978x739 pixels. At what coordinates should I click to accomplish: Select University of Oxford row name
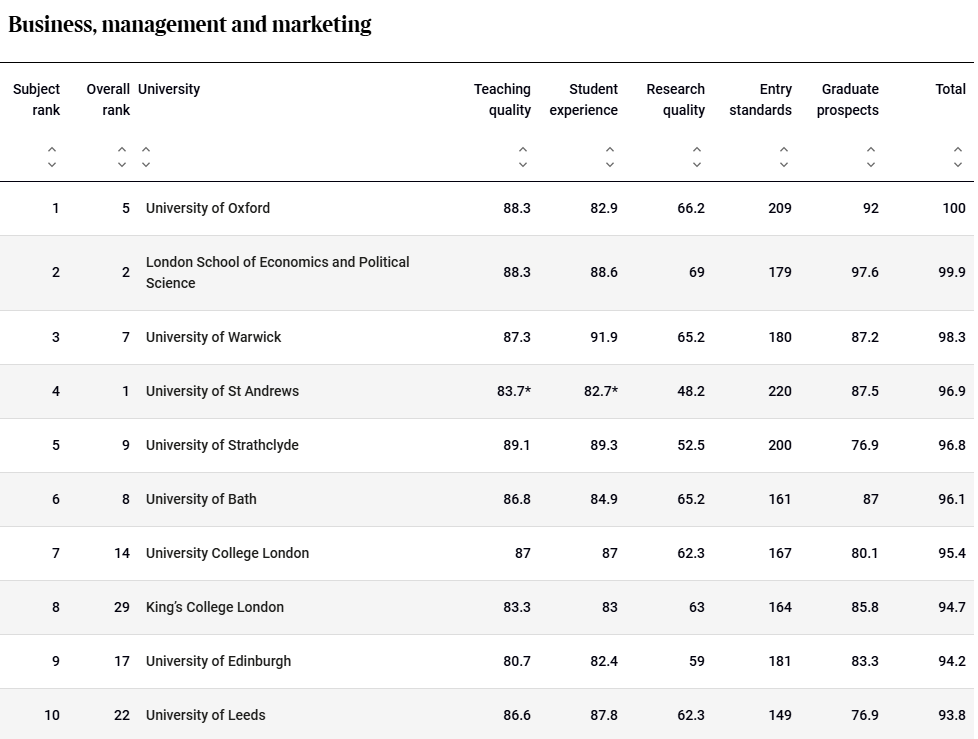[208, 208]
